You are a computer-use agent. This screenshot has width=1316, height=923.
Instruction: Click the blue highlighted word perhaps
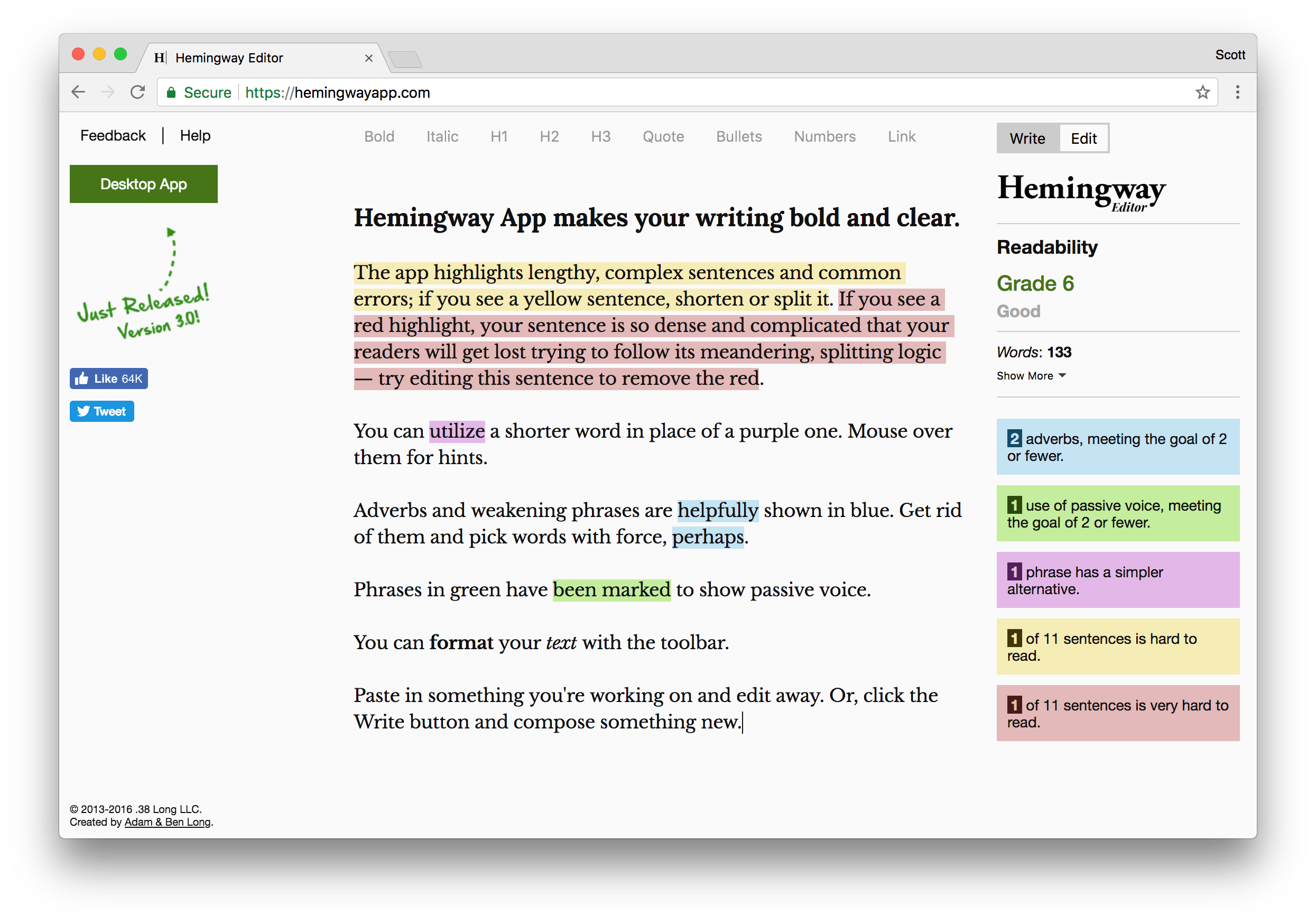pos(708,537)
